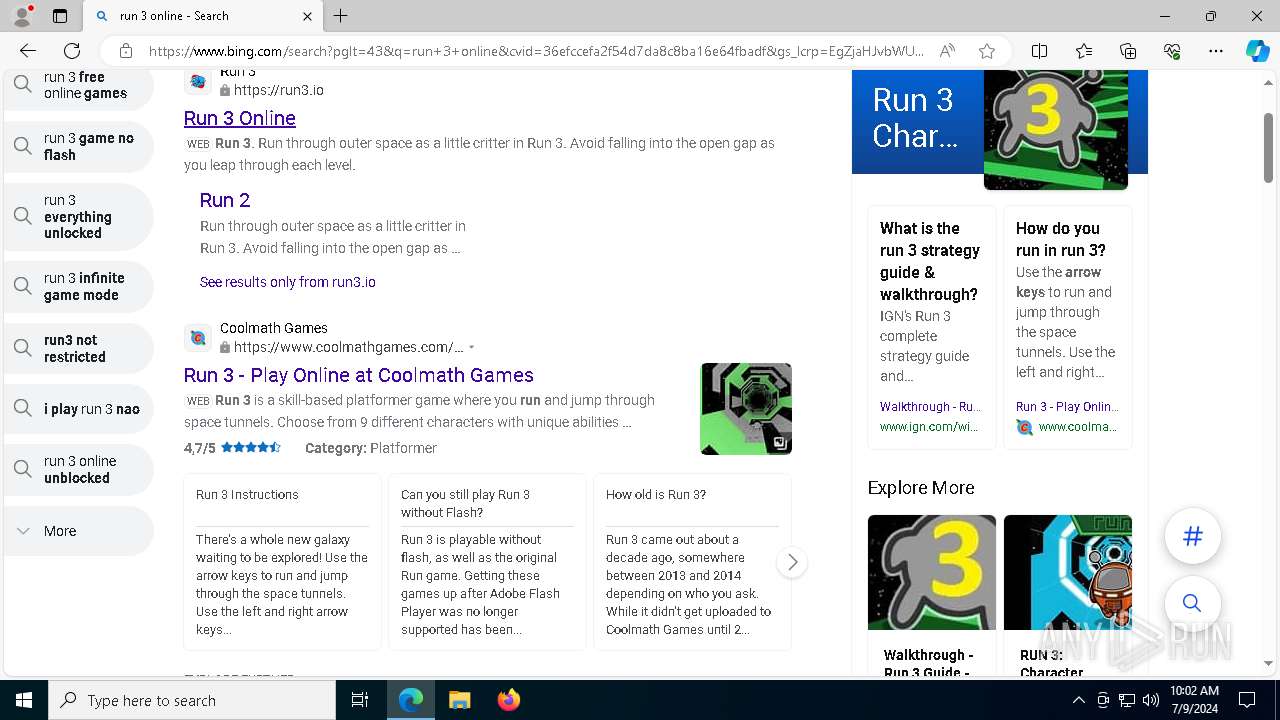Launch Firefox from taskbar

click(x=508, y=700)
